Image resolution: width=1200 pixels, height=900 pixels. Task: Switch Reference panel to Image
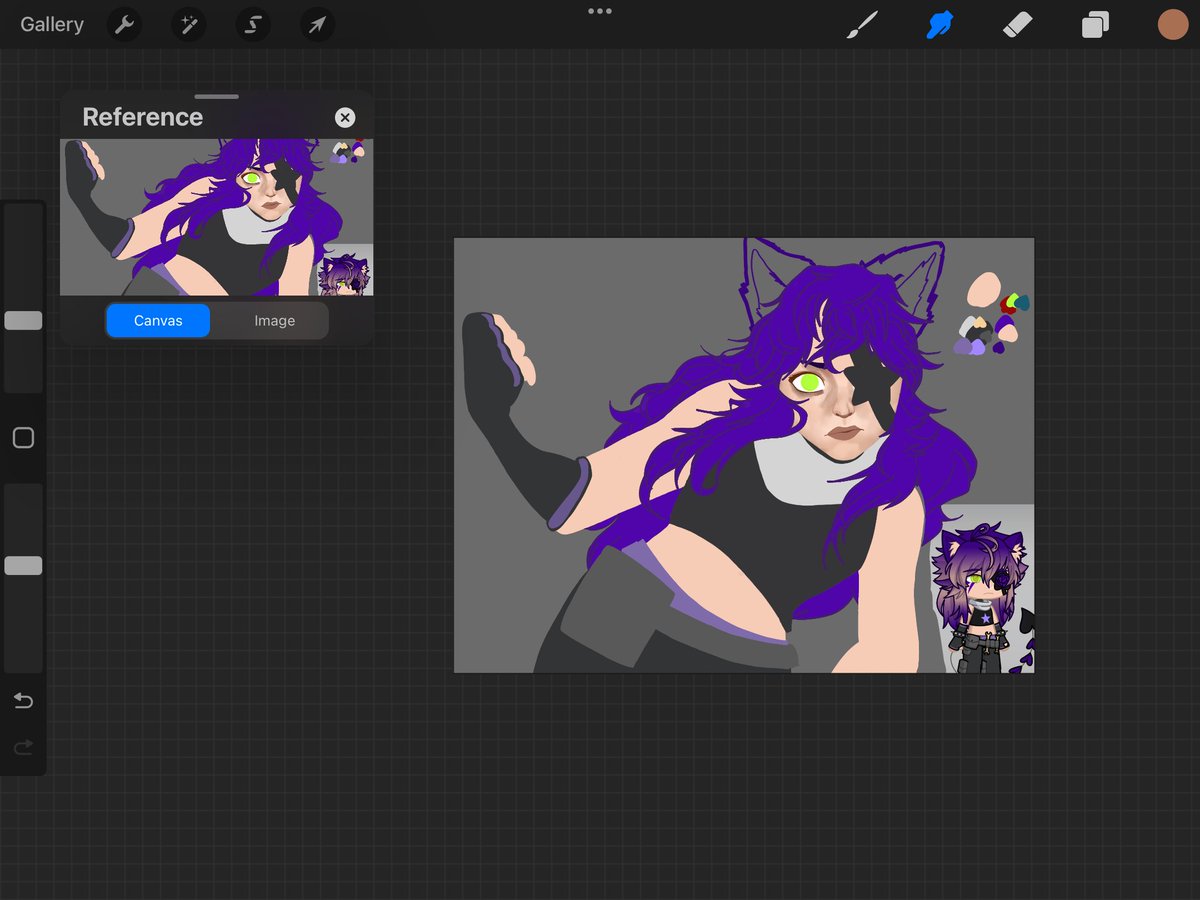click(274, 321)
